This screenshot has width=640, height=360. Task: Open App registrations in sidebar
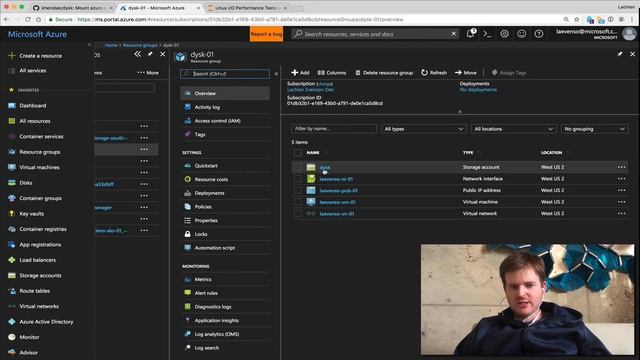point(40,245)
